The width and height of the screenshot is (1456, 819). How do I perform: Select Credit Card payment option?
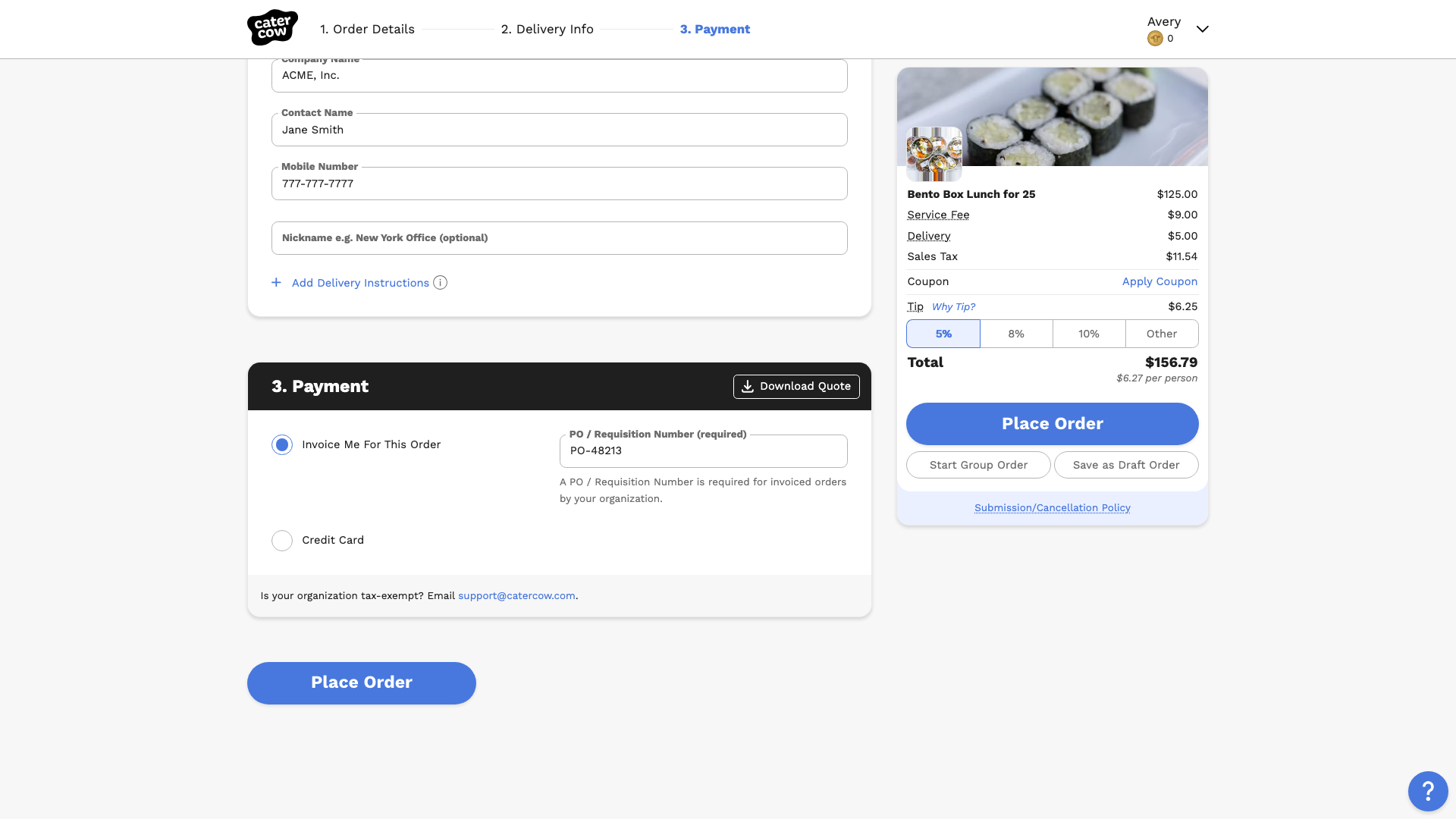pyautogui.click(x=282, y=541)
